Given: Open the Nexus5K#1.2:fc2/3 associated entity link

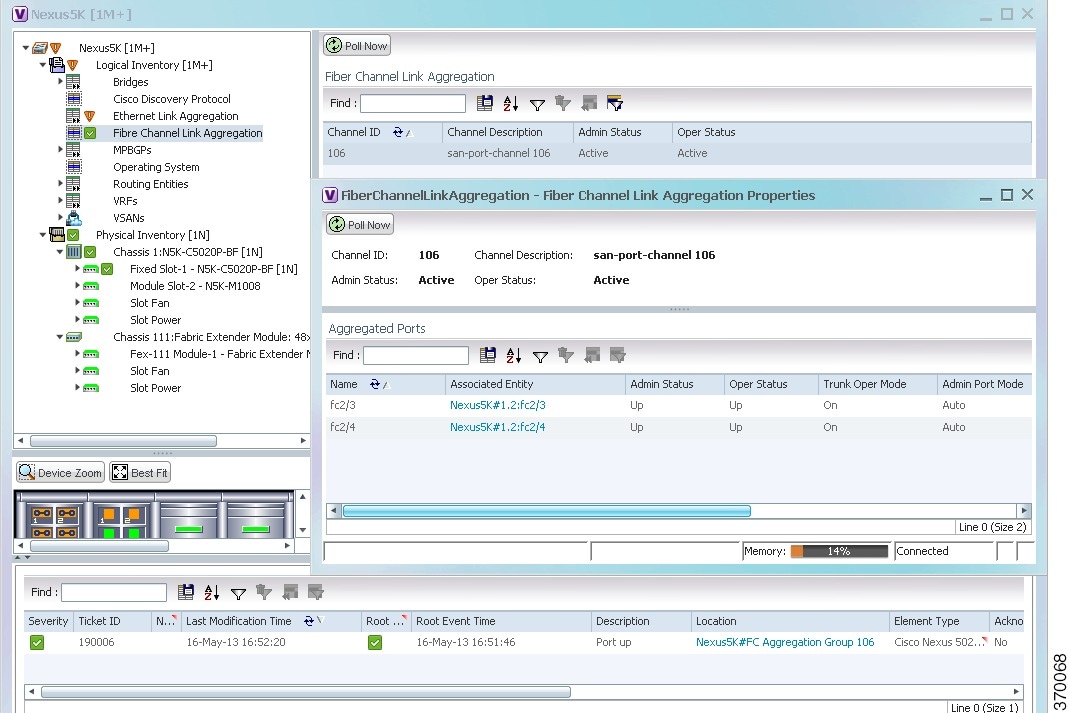Looking at the screenshot, I should (498, 406).
